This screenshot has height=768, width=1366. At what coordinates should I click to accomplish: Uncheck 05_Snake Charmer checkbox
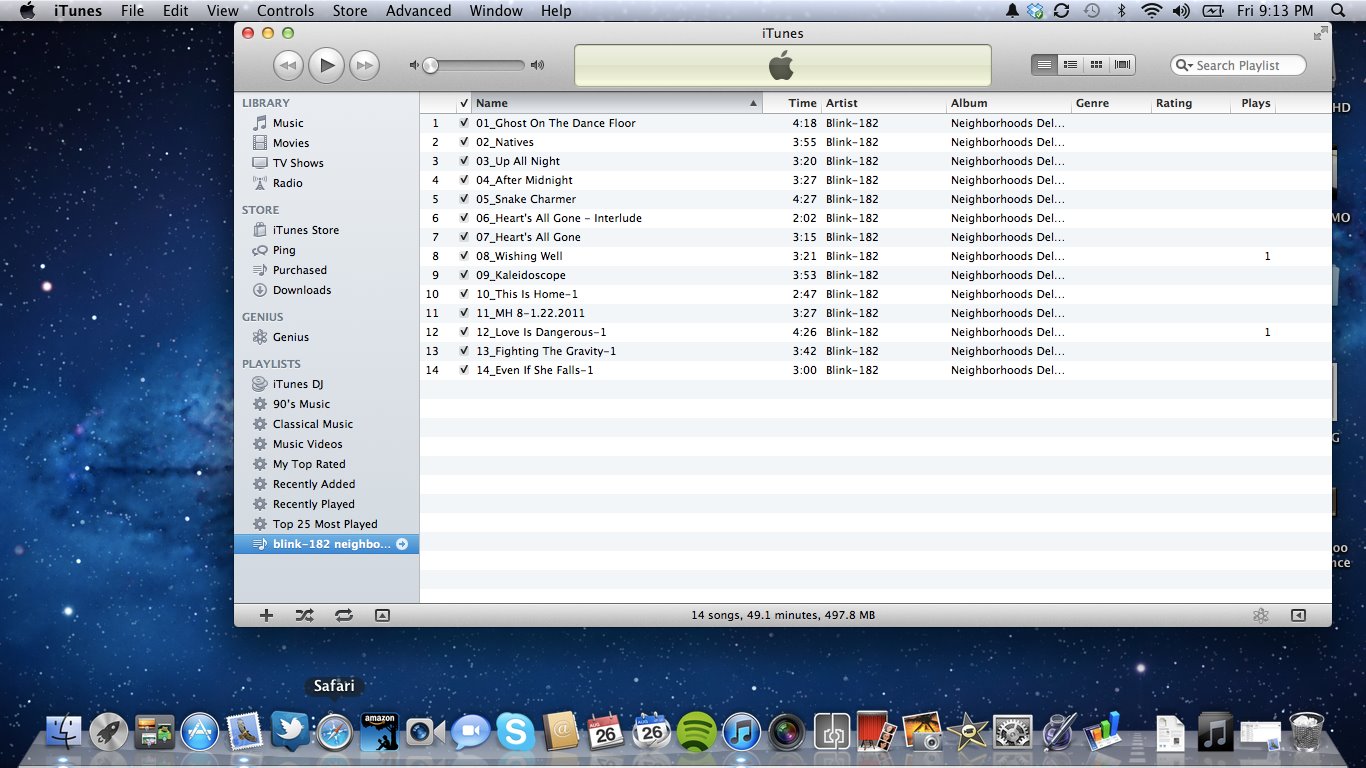[x=464, y=199]
